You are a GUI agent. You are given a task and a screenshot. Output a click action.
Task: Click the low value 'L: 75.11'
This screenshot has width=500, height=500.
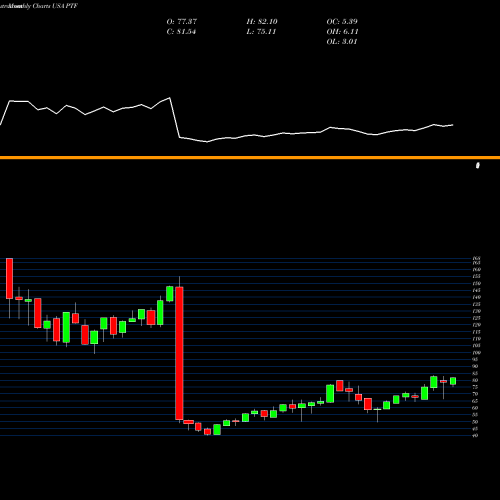pyautogui.click(x=261, y=32)
